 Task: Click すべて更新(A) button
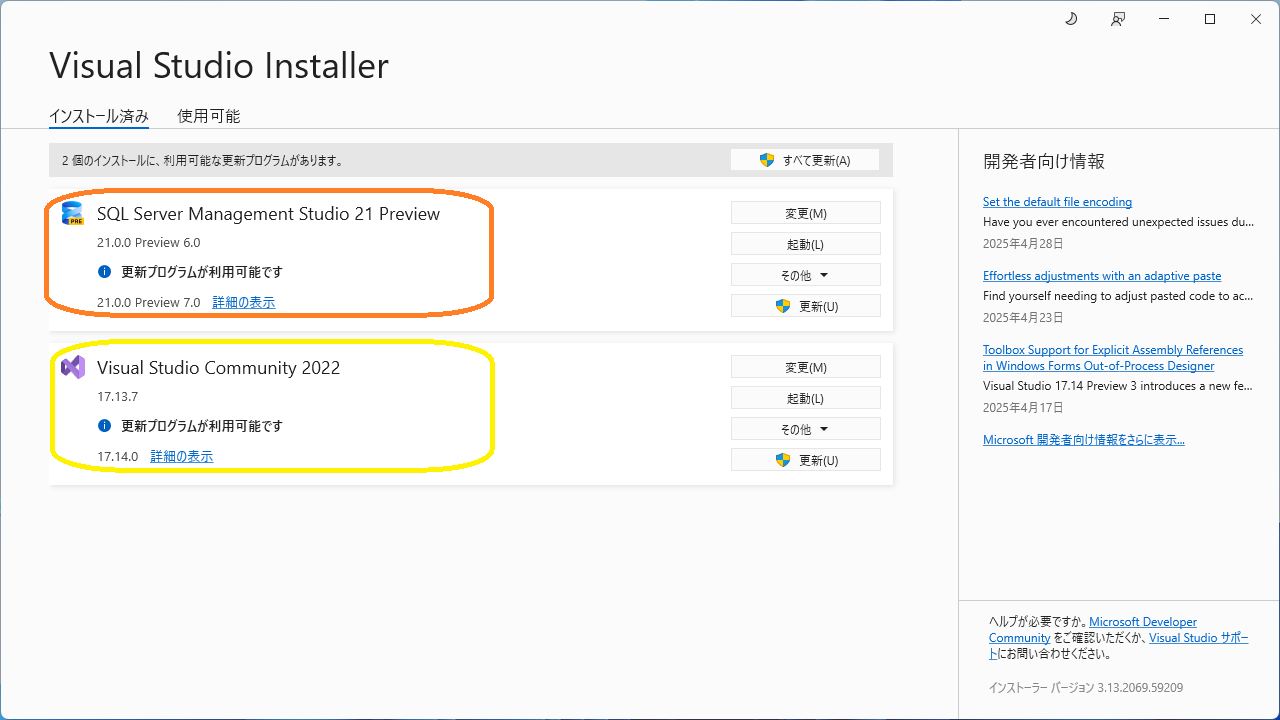point(805,160)
